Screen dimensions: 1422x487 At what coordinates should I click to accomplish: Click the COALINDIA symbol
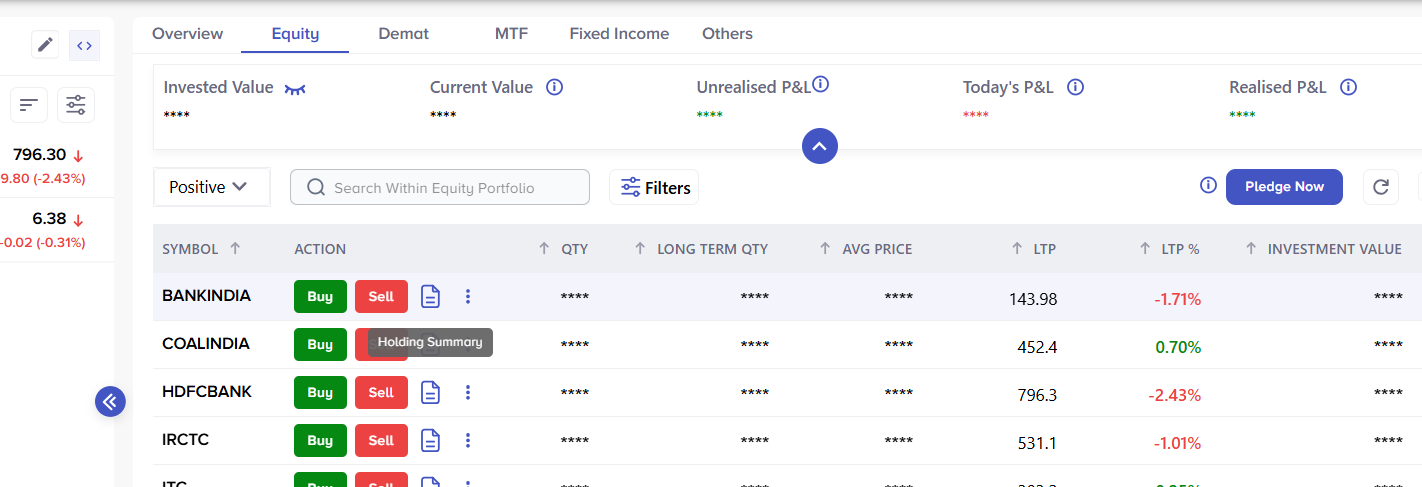pyautogui.click(x=206, y=344)
